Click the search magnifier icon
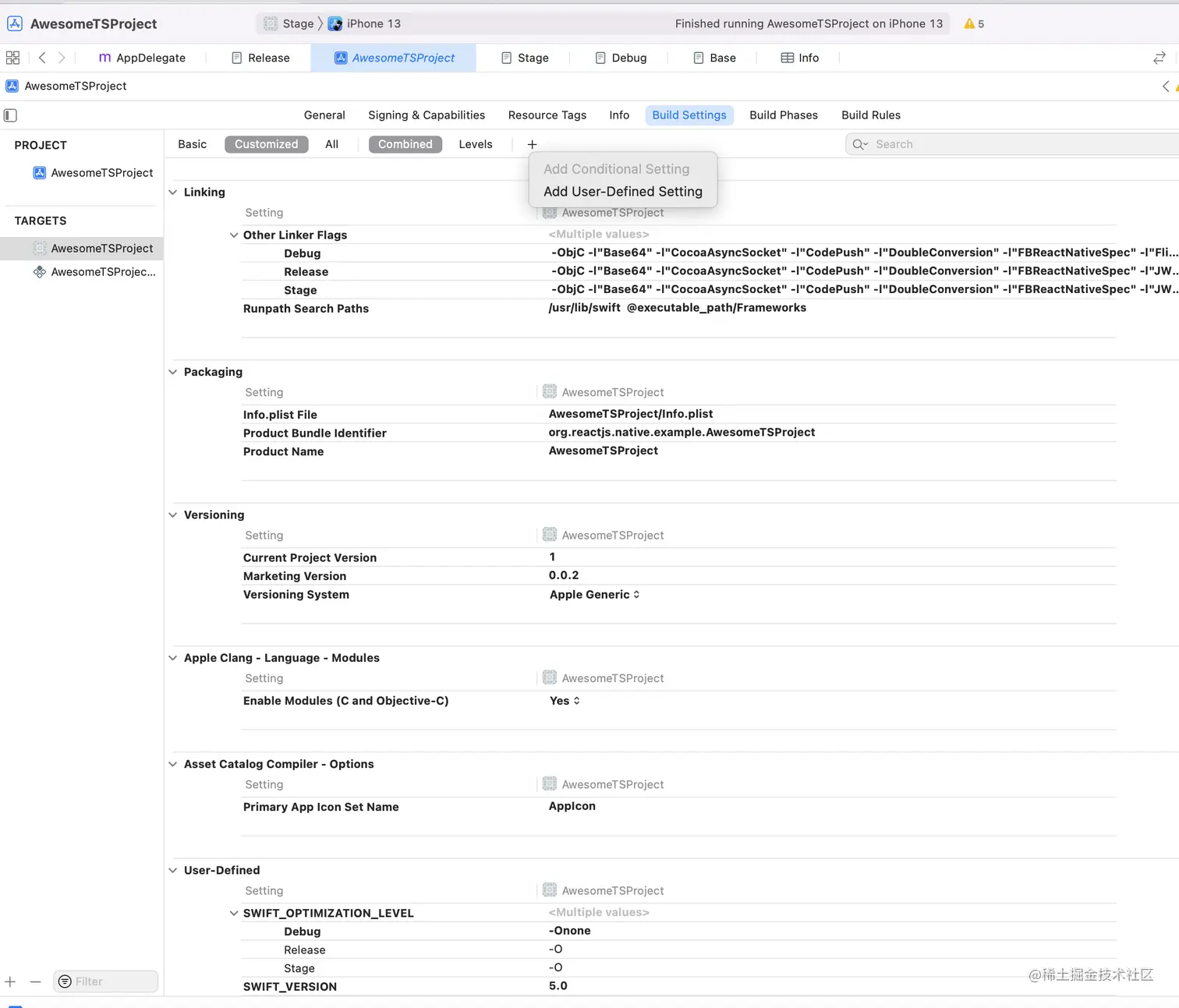The image size is (1179, 1008). point(860,144)
